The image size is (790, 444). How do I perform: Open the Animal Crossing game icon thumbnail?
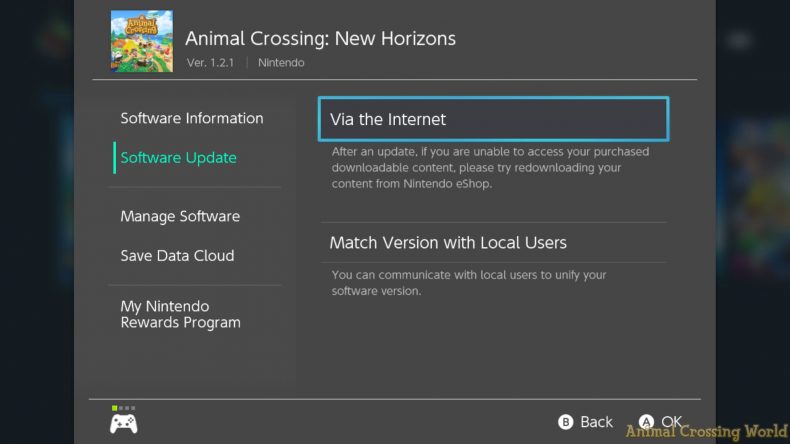click(142, 41)
